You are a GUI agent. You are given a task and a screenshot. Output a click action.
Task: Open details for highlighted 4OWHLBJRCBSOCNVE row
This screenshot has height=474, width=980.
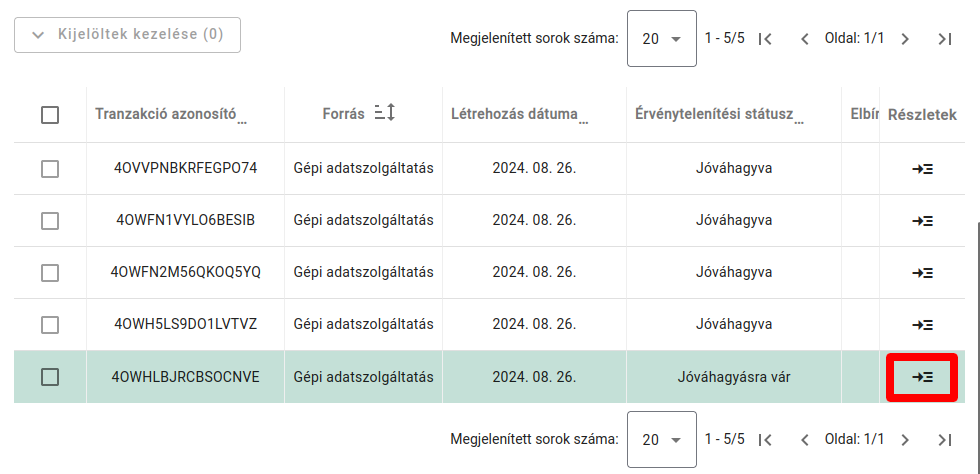pos(922,377)
